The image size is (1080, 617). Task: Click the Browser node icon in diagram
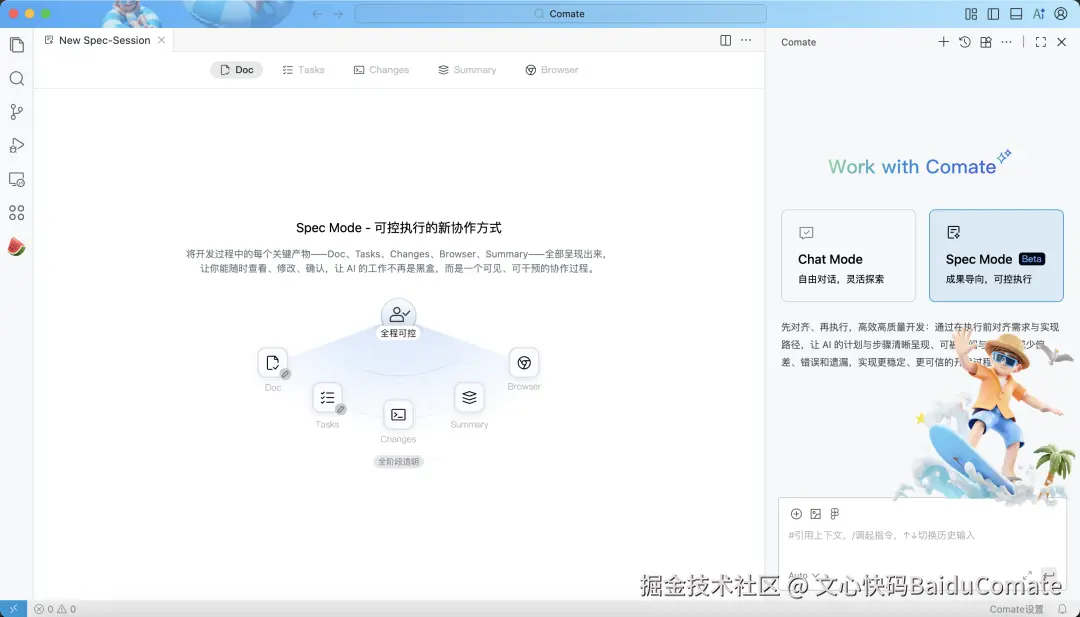pyautogui.click(x=524, y=363)
